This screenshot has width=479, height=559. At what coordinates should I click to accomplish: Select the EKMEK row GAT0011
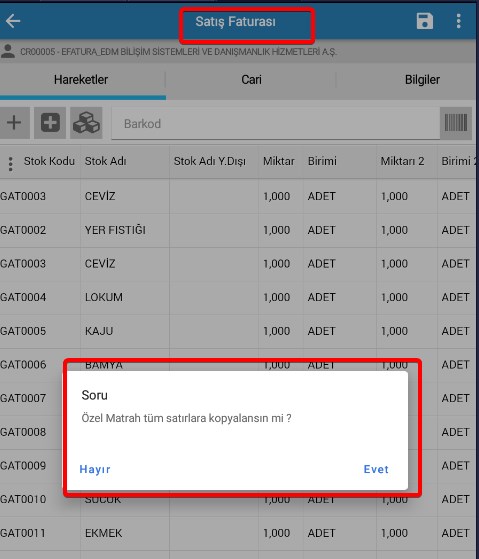(240, 533)
